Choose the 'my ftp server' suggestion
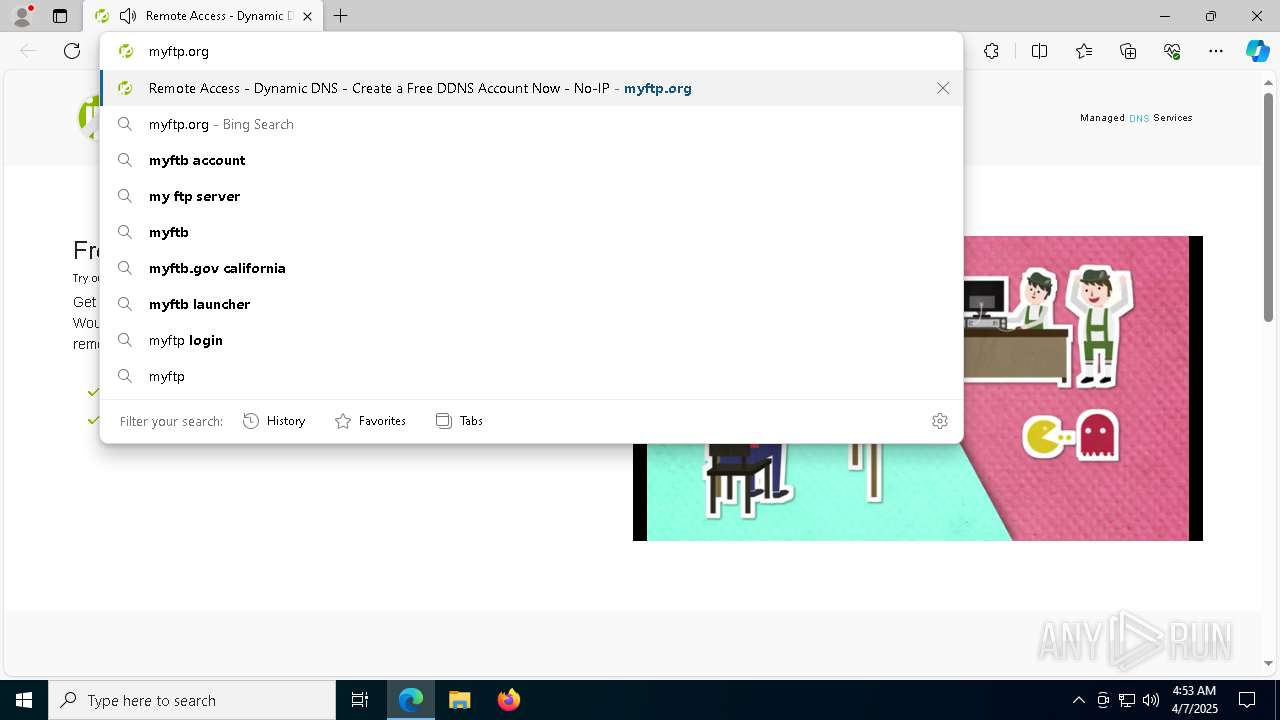The image size is (1280, 720). [x=531, y=196]
